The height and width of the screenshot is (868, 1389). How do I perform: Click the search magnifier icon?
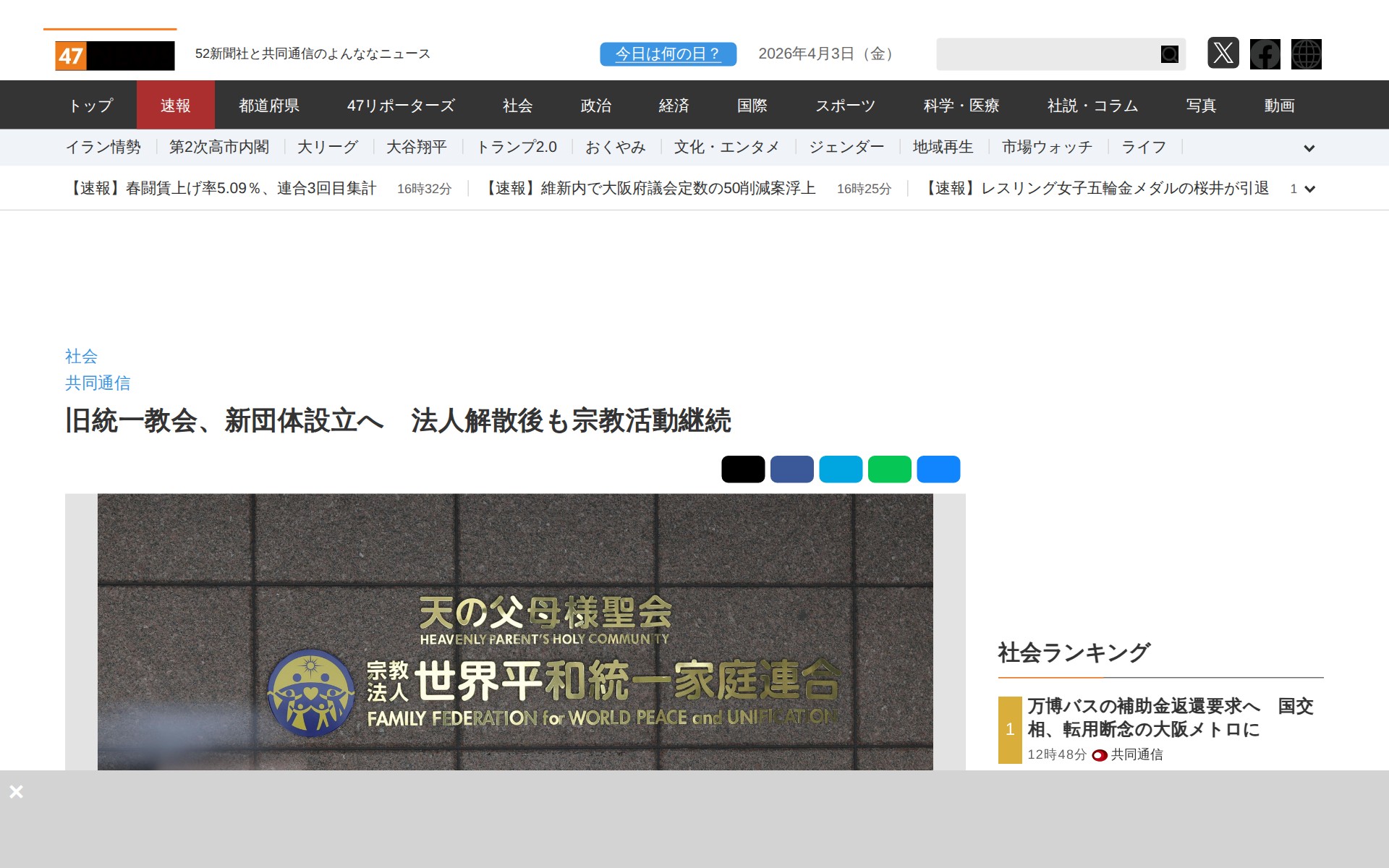point(1169,54)
